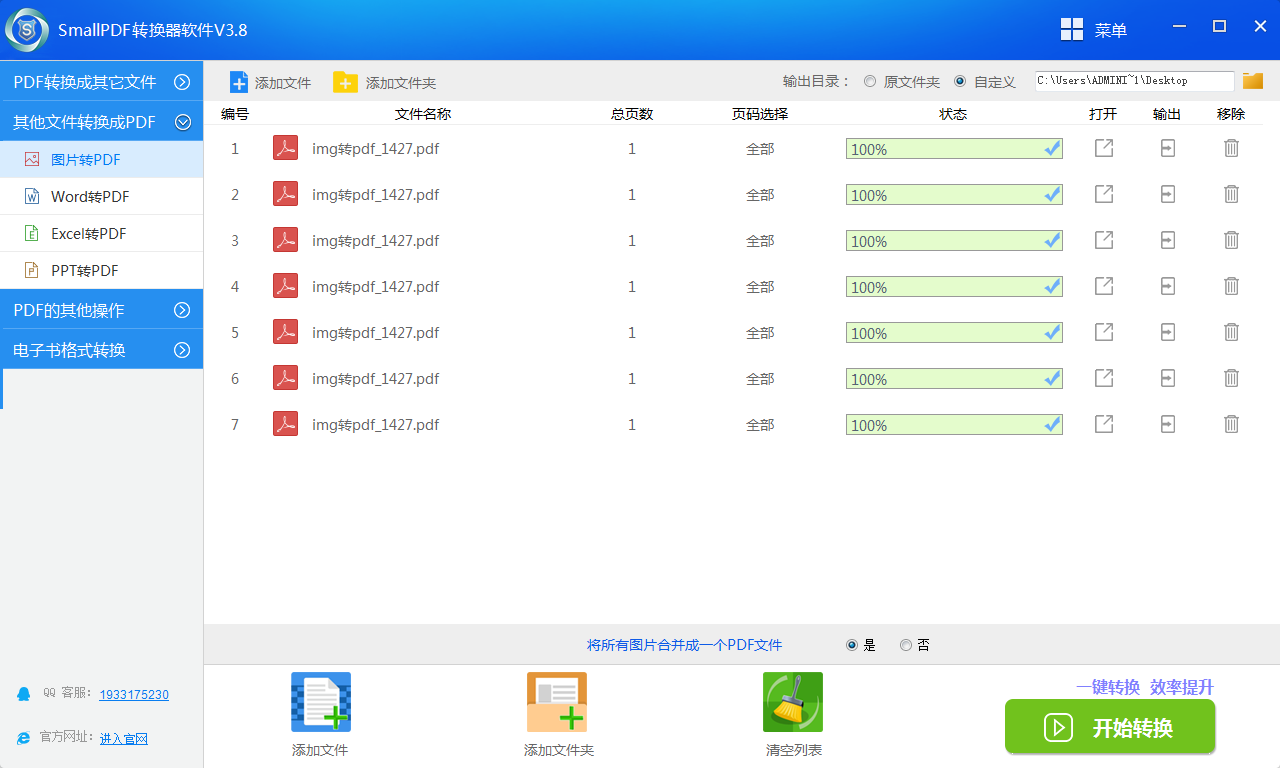The height and width of the screenshot is (768, 1280).
Task: Open the file in row 6
Action: pos(1104,378)
